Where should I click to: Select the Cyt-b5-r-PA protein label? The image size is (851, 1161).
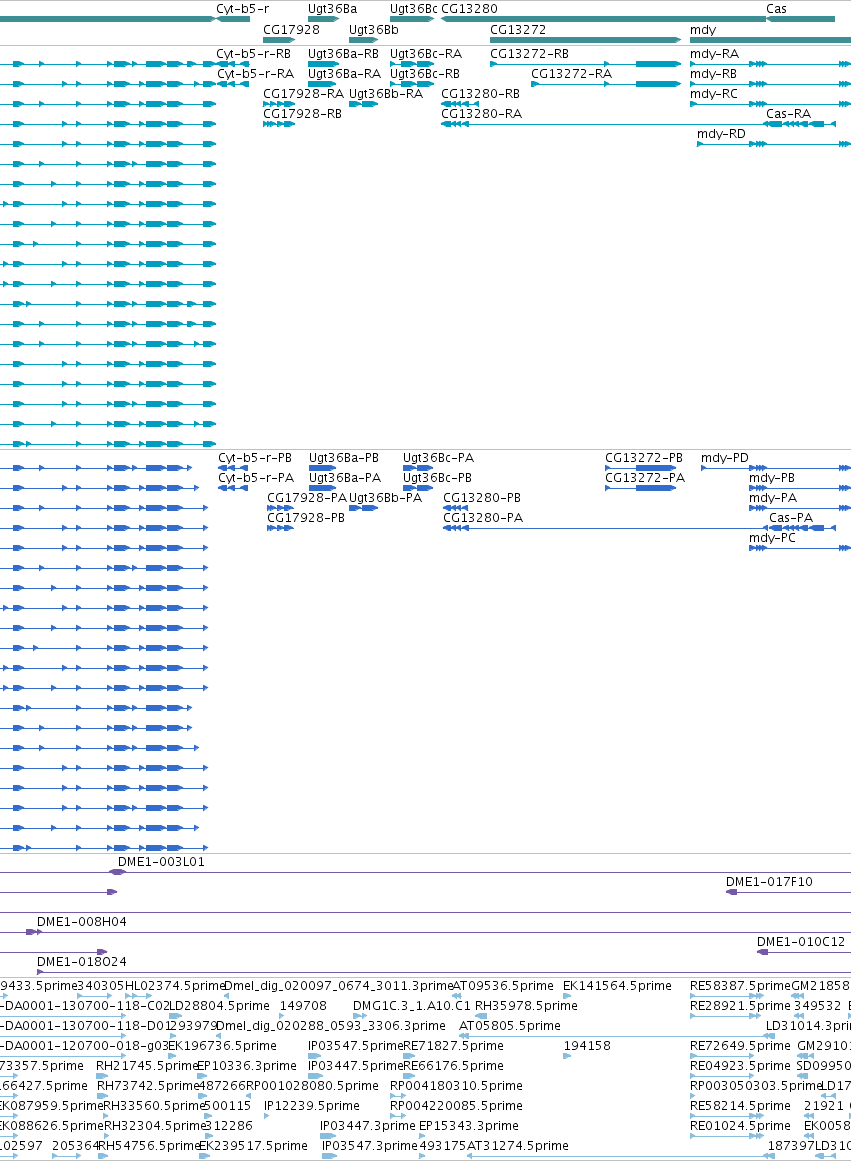tap(256, 478)
